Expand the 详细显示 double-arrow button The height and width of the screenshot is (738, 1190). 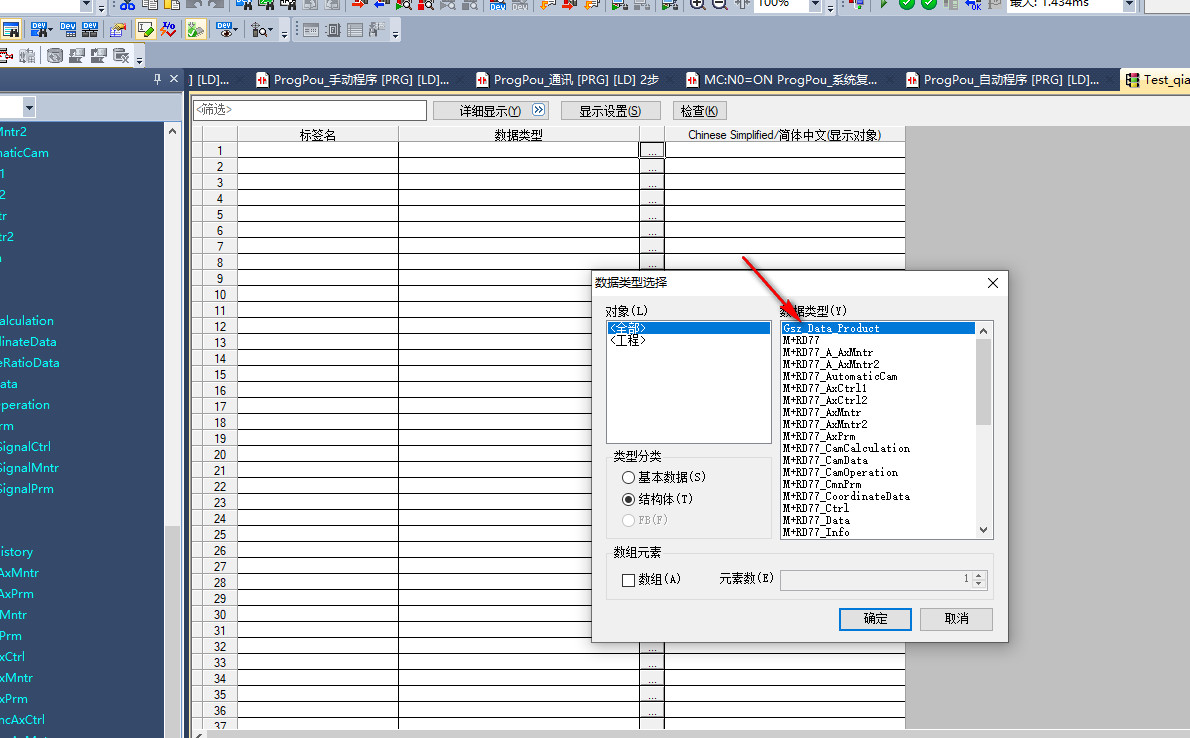pyautogui.click(x=539, y=110)
